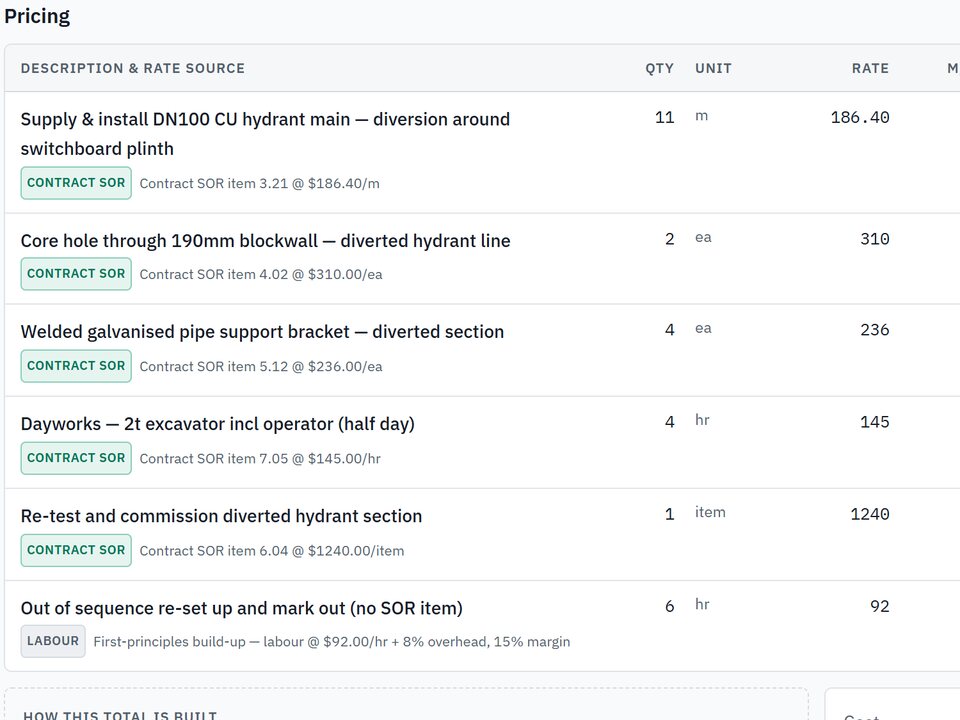Screen dimensions: 960x720
Task: Select the 'First-principles build-up' rate source text
Action: point(331,642)
